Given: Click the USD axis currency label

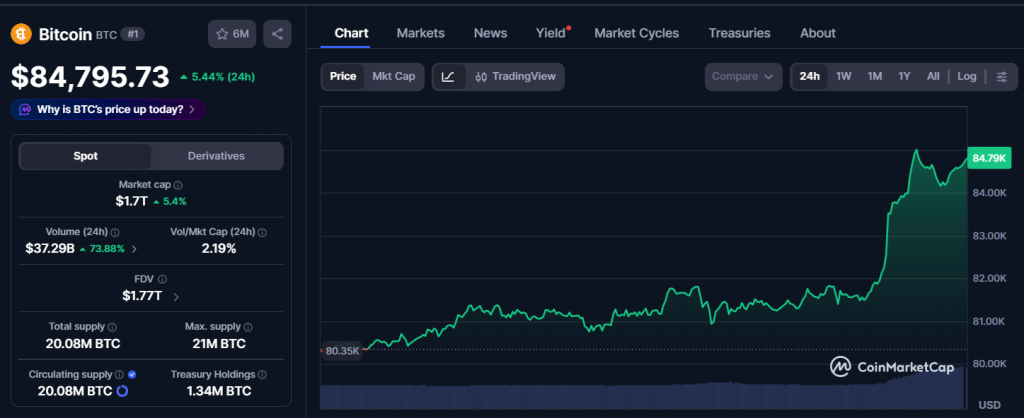Looking at the screenshot, I should 989,405.
